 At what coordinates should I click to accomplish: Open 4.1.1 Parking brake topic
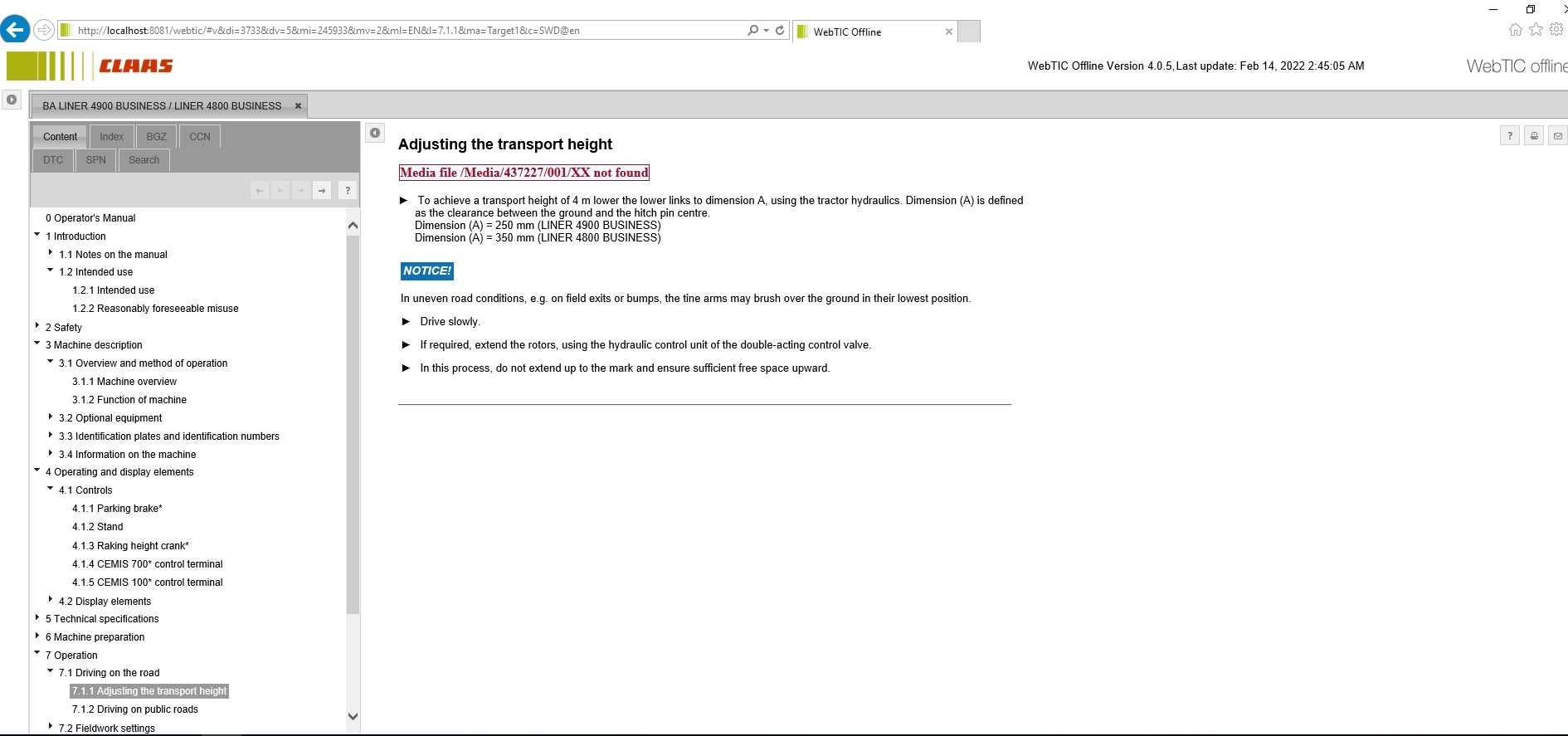117,509
